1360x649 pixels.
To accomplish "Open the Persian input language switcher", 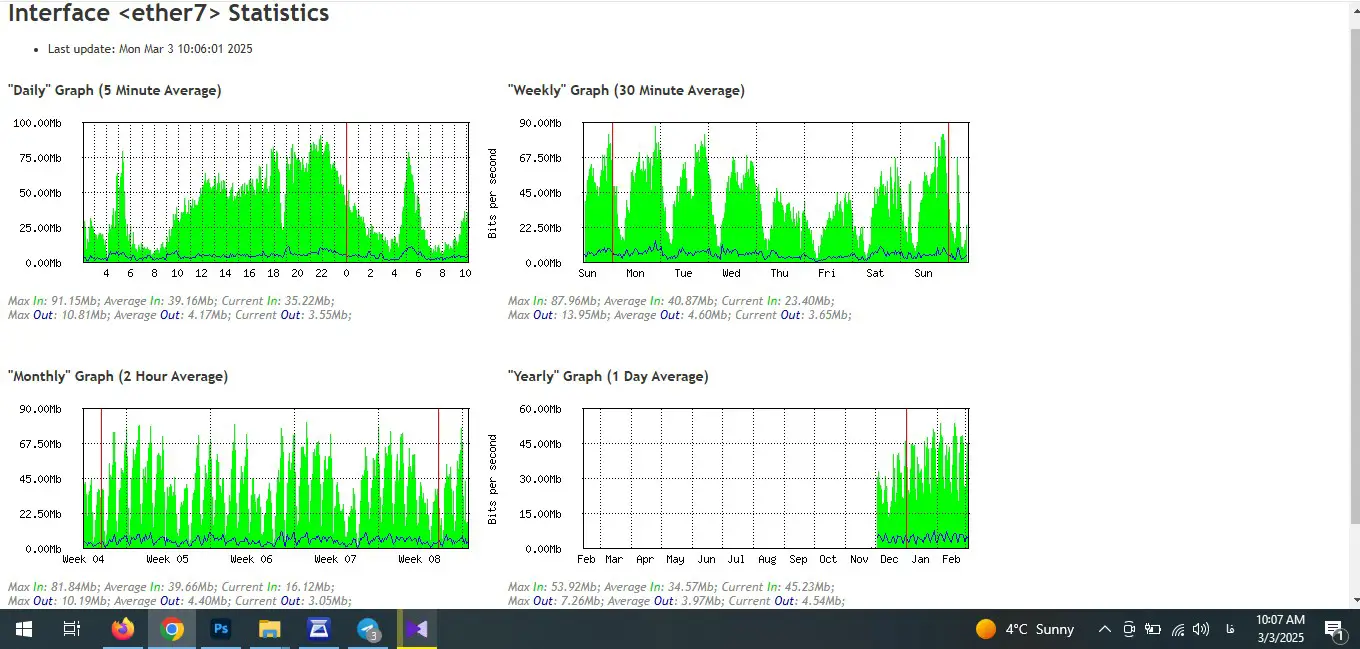I will [1229, 629].
